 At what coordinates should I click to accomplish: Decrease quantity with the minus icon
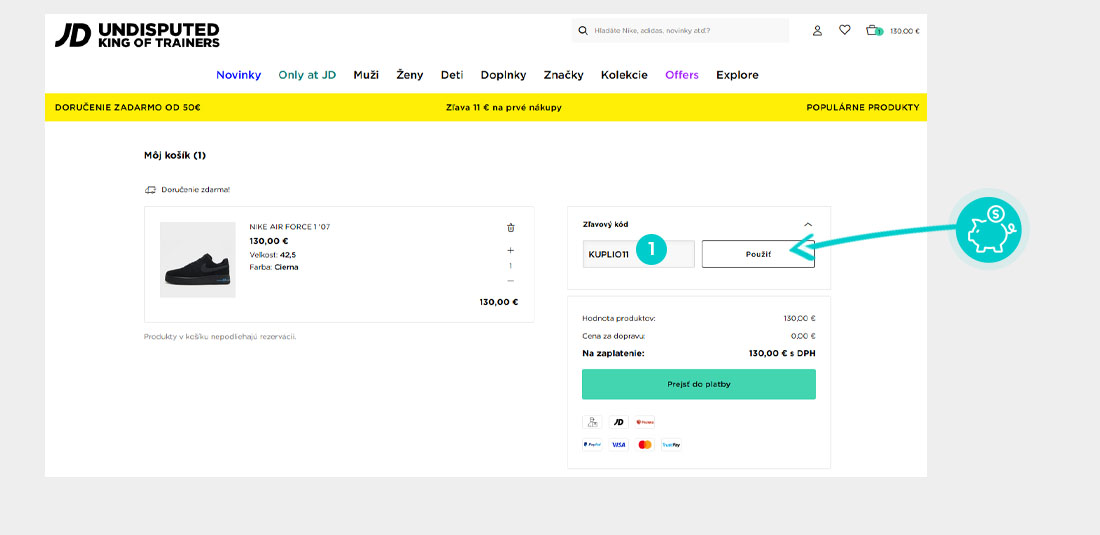click(x=511, y=281)
